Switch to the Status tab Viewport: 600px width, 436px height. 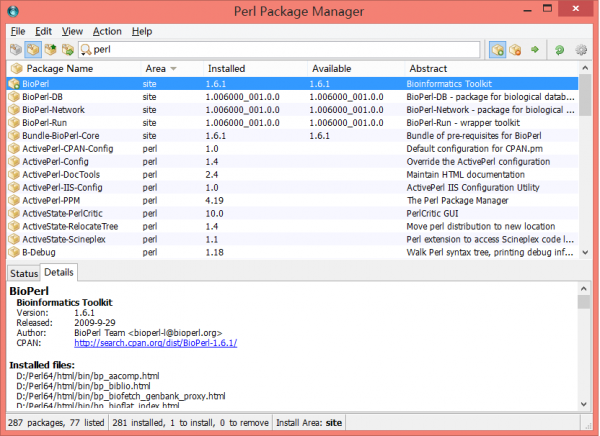tap(23, 273)
